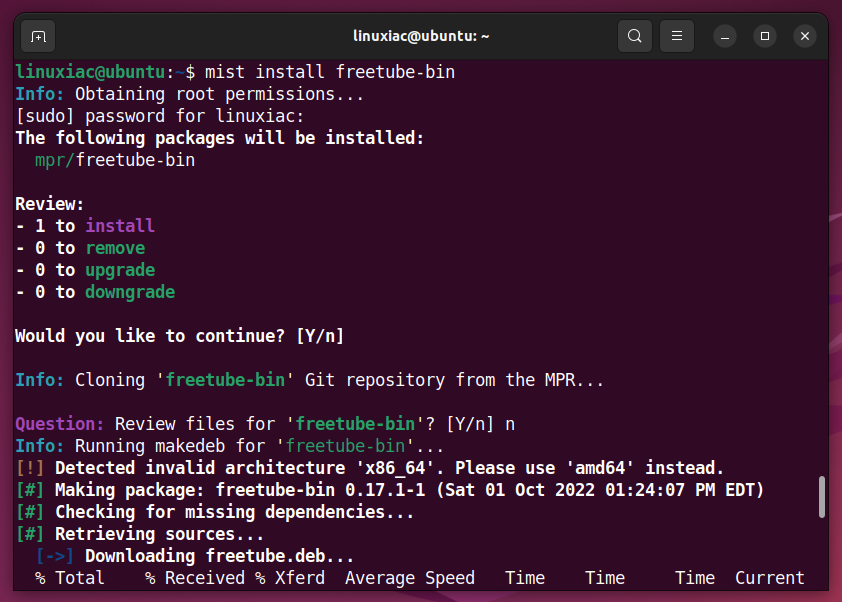Open the hamburger main menu
The image size is (842, 602).
[x=677, y=37]
